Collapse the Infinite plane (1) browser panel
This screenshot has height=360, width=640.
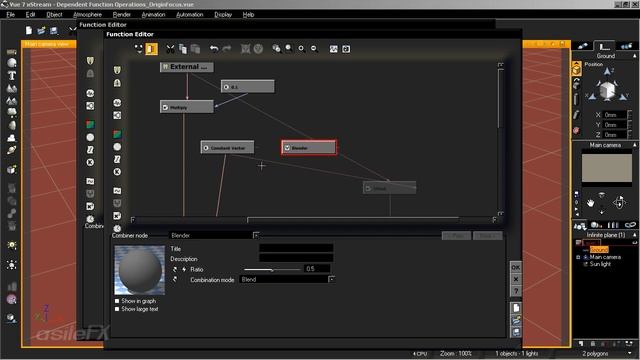[x=634, y=235]
